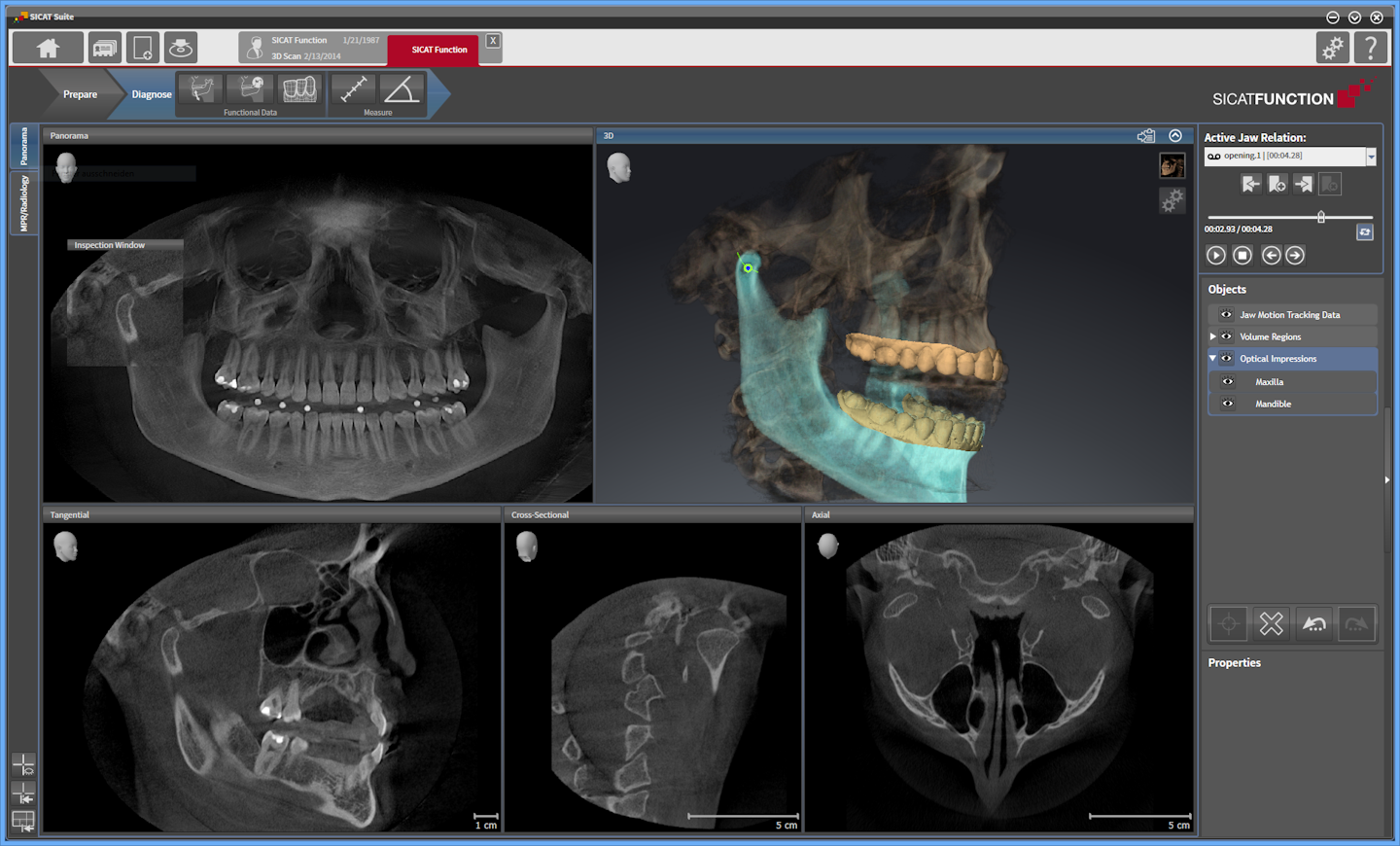Click the reset views icon in left sidebar
1400x846 pixels.
23,793
